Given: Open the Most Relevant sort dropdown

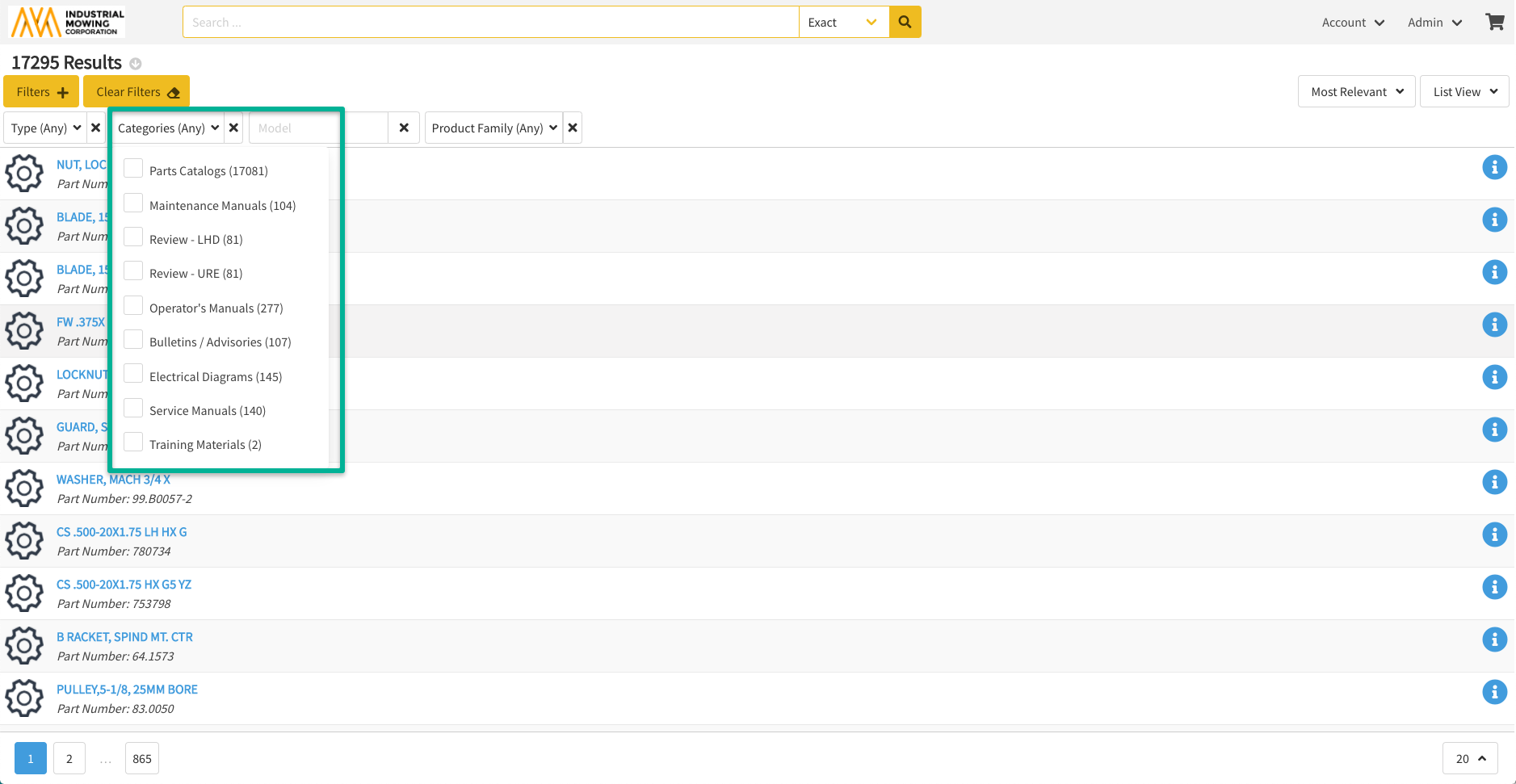Looking at the screenshot, I should (1356, 91).
